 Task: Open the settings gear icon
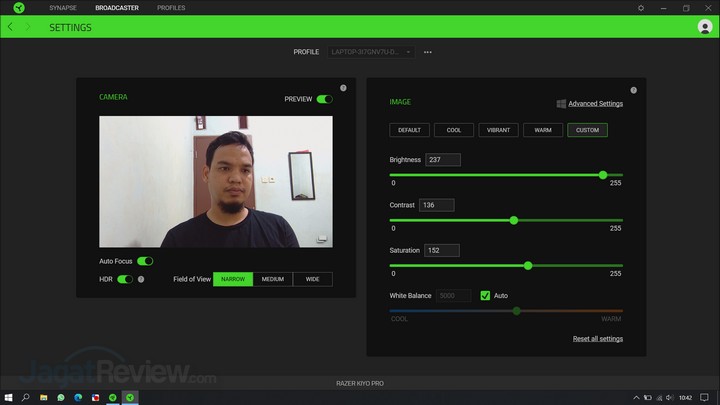[641, 8]
